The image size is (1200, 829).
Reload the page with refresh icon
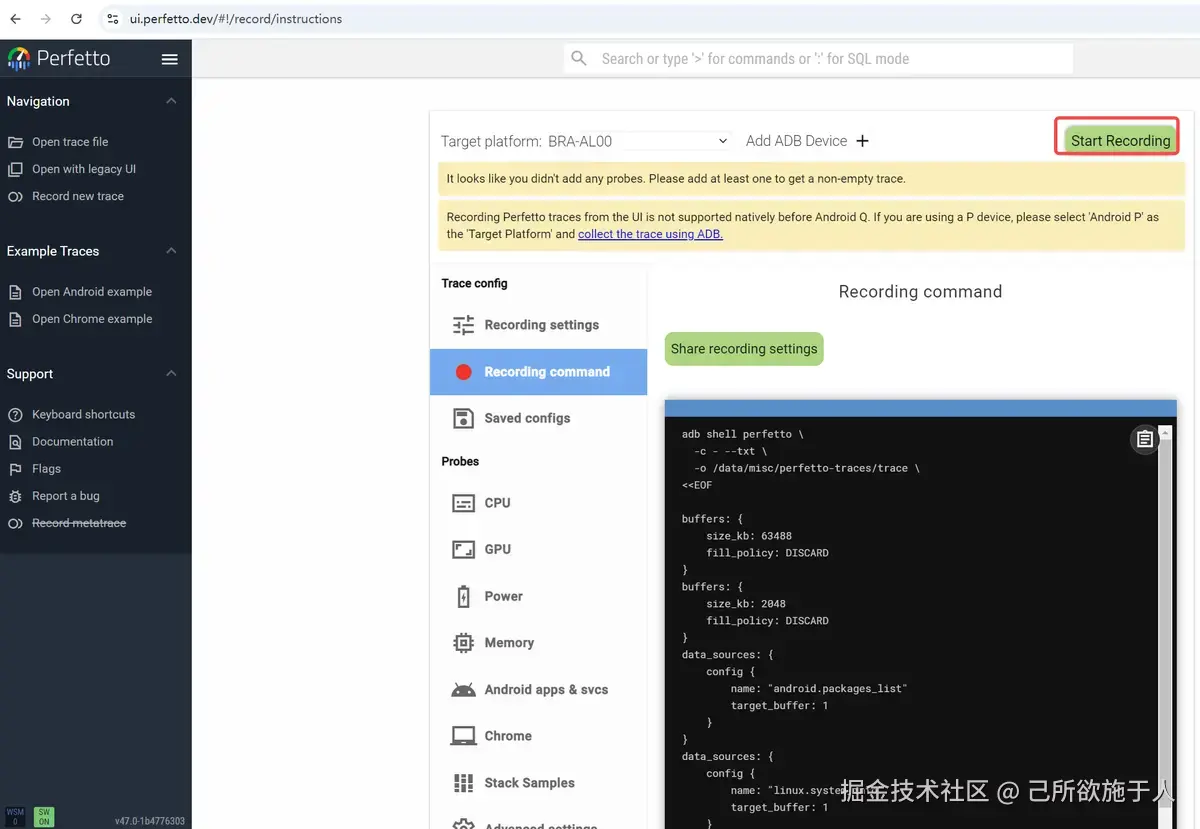77,18
